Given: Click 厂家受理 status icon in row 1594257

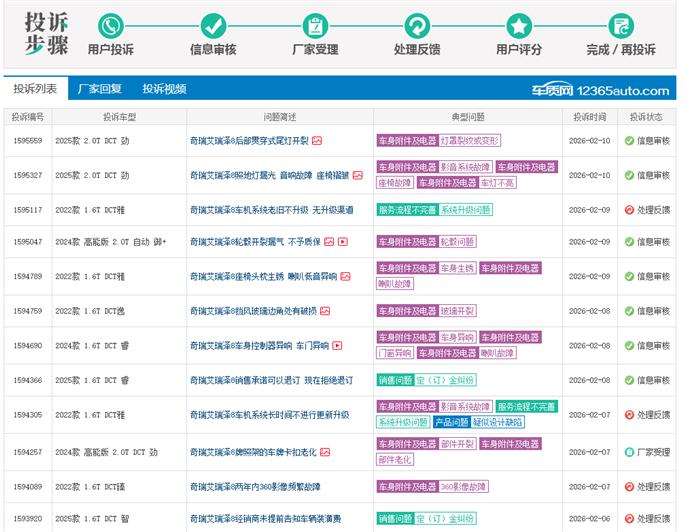Looking at the screenshot, I should (x=629, y=452).
